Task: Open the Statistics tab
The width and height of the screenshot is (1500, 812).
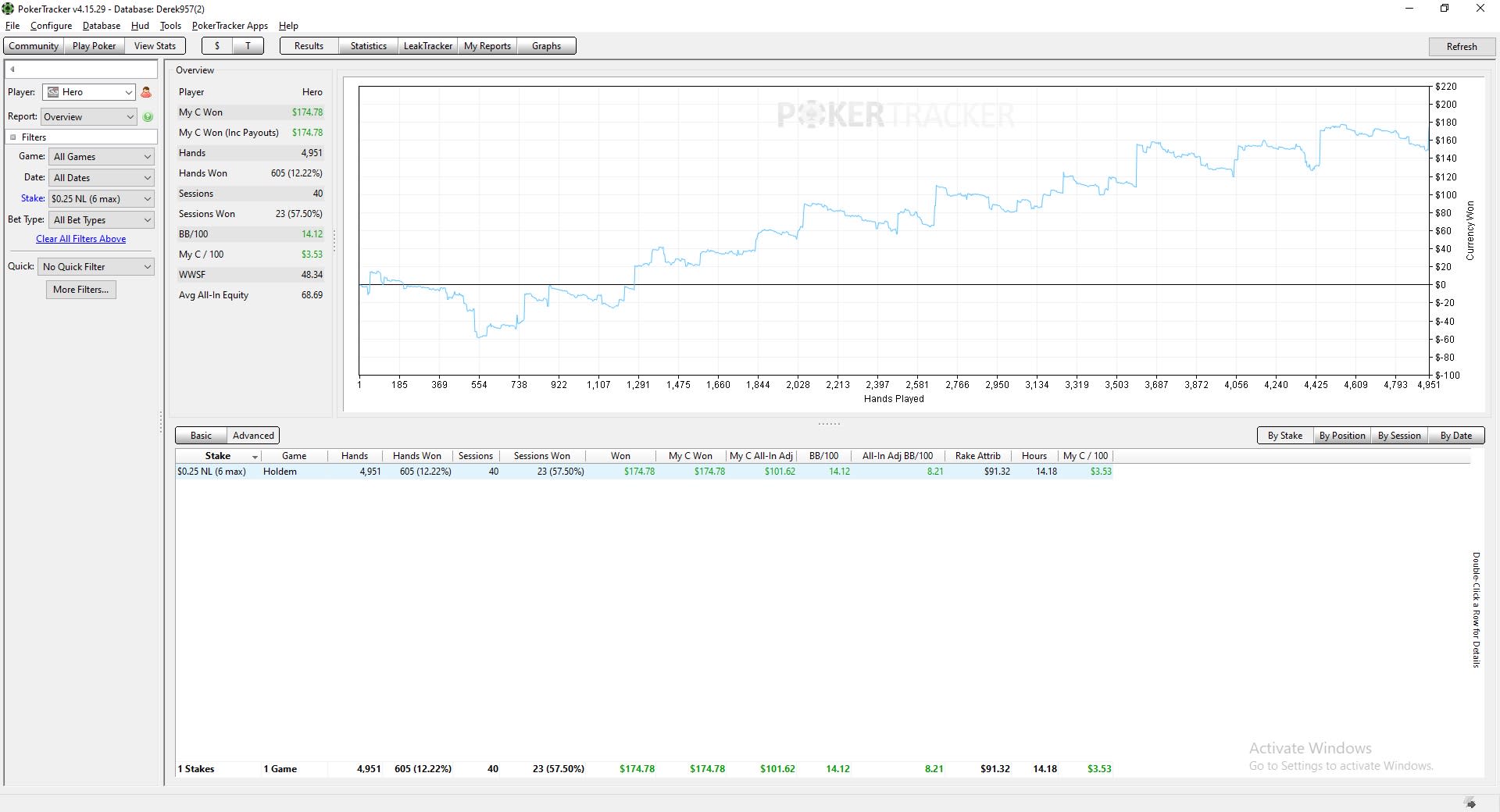Action: tap(368, 46)
